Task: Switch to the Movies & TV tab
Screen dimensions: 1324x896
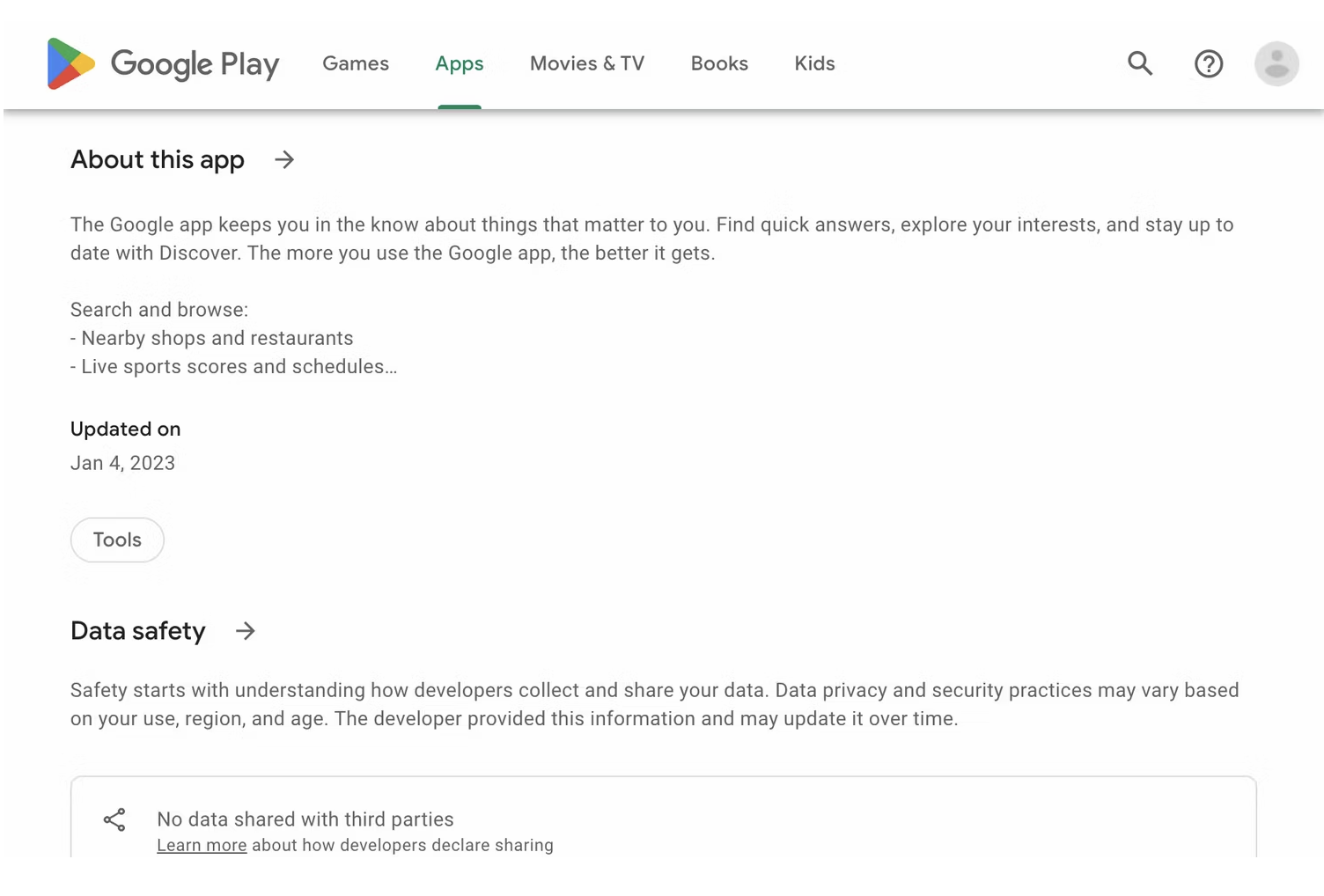Action: pos(586,63)
